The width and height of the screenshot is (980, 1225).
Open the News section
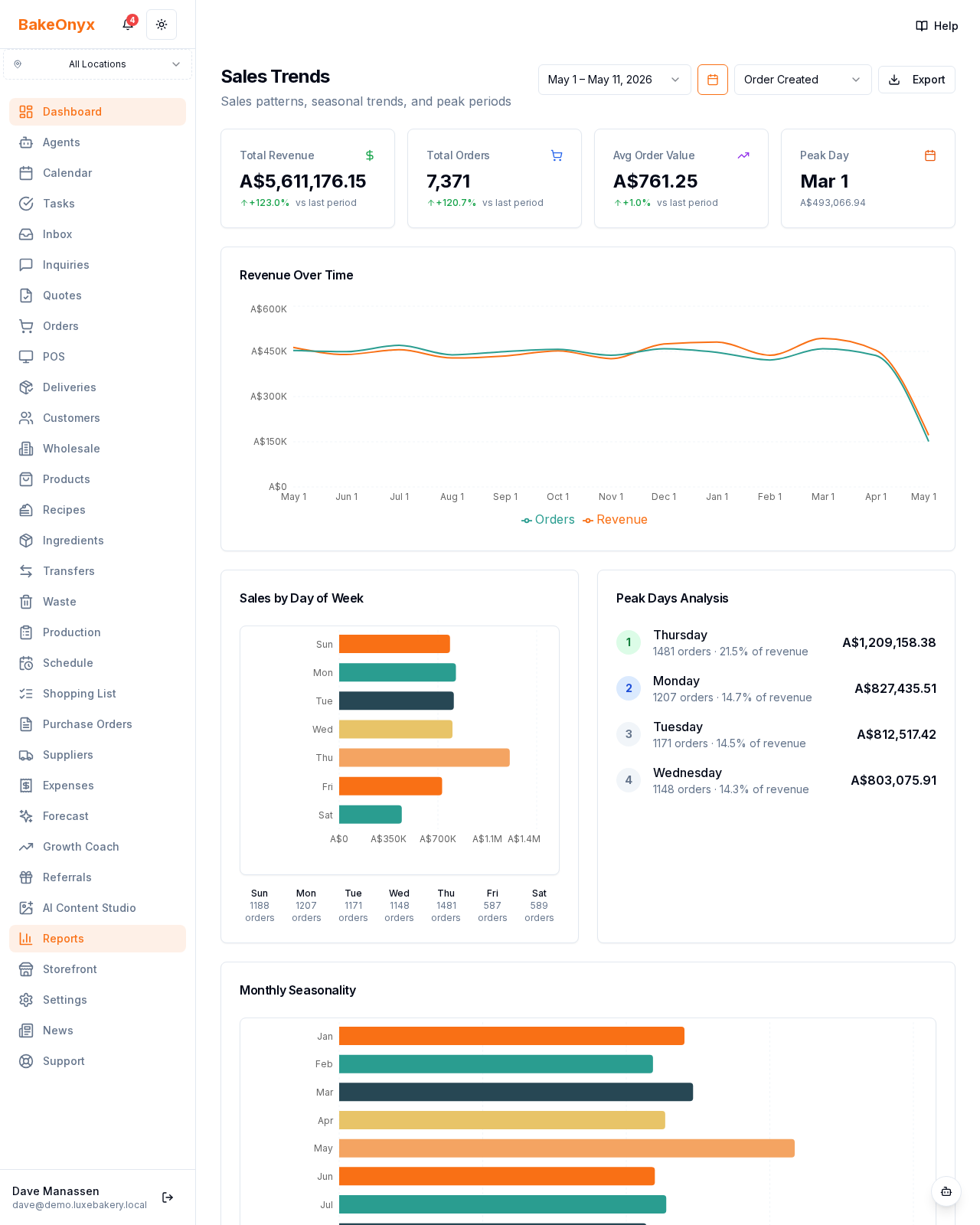coord(97,1031)
